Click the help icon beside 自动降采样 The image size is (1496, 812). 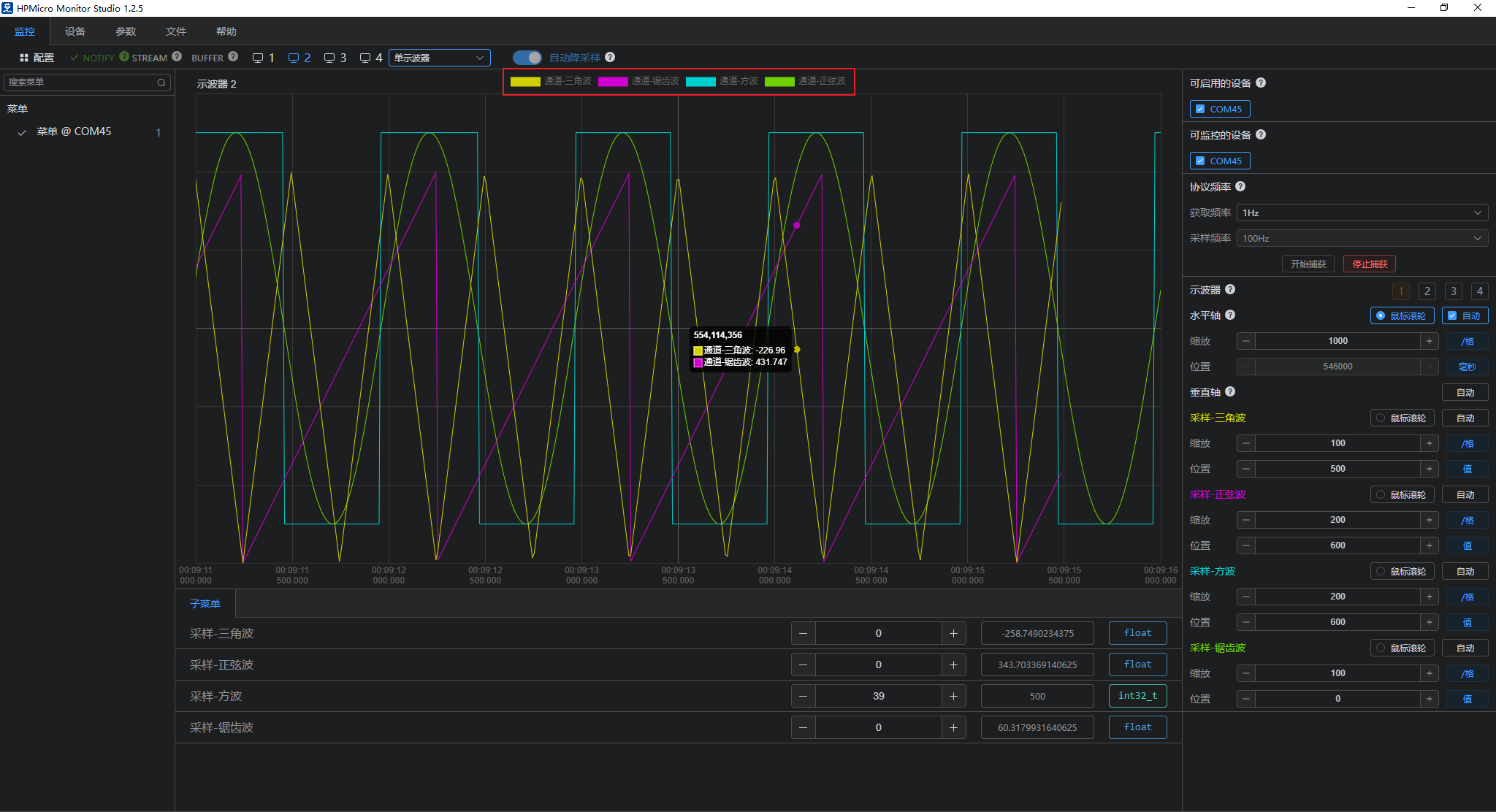[610, 57]
